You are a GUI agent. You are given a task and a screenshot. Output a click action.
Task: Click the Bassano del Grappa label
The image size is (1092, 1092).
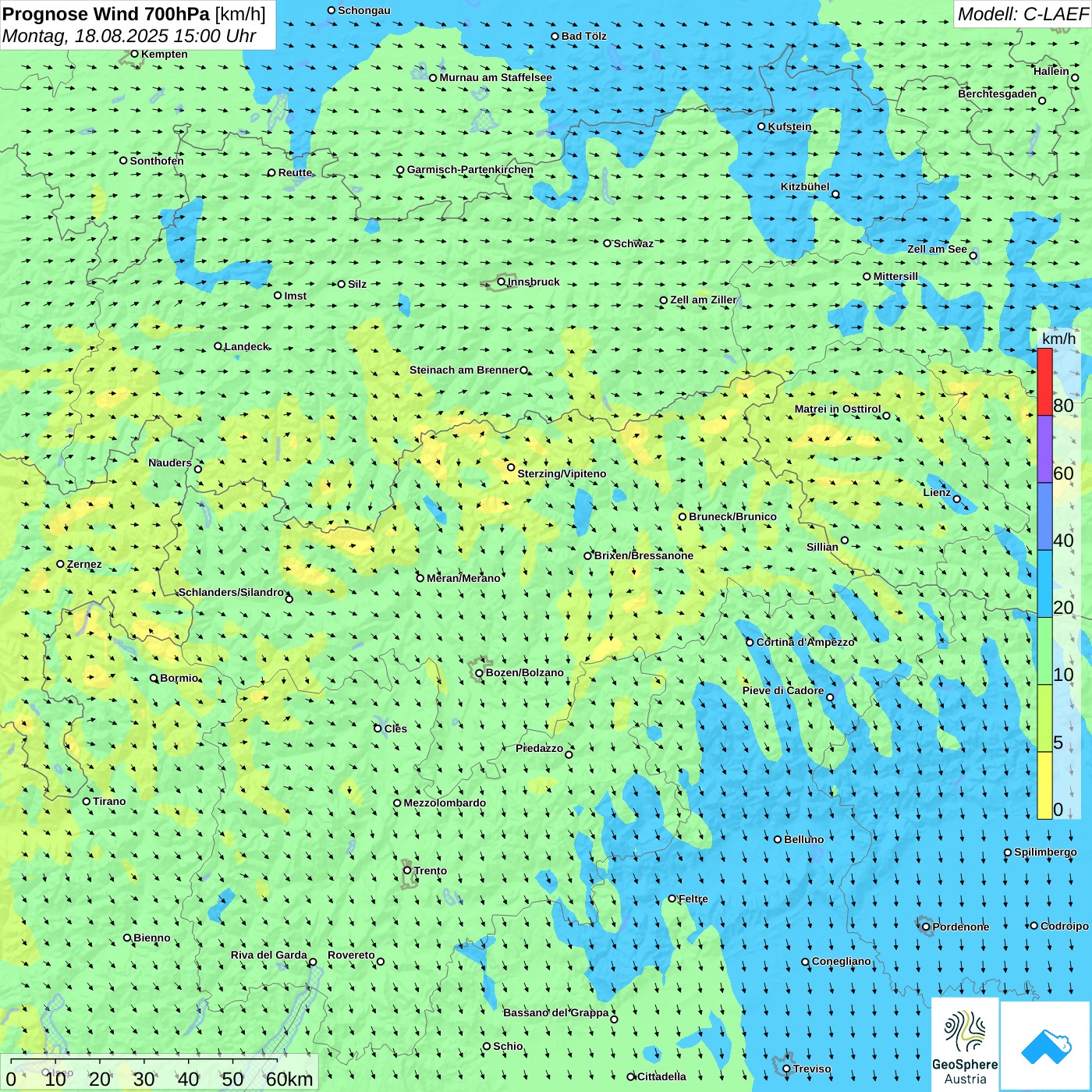click(x=556, y=1012)
